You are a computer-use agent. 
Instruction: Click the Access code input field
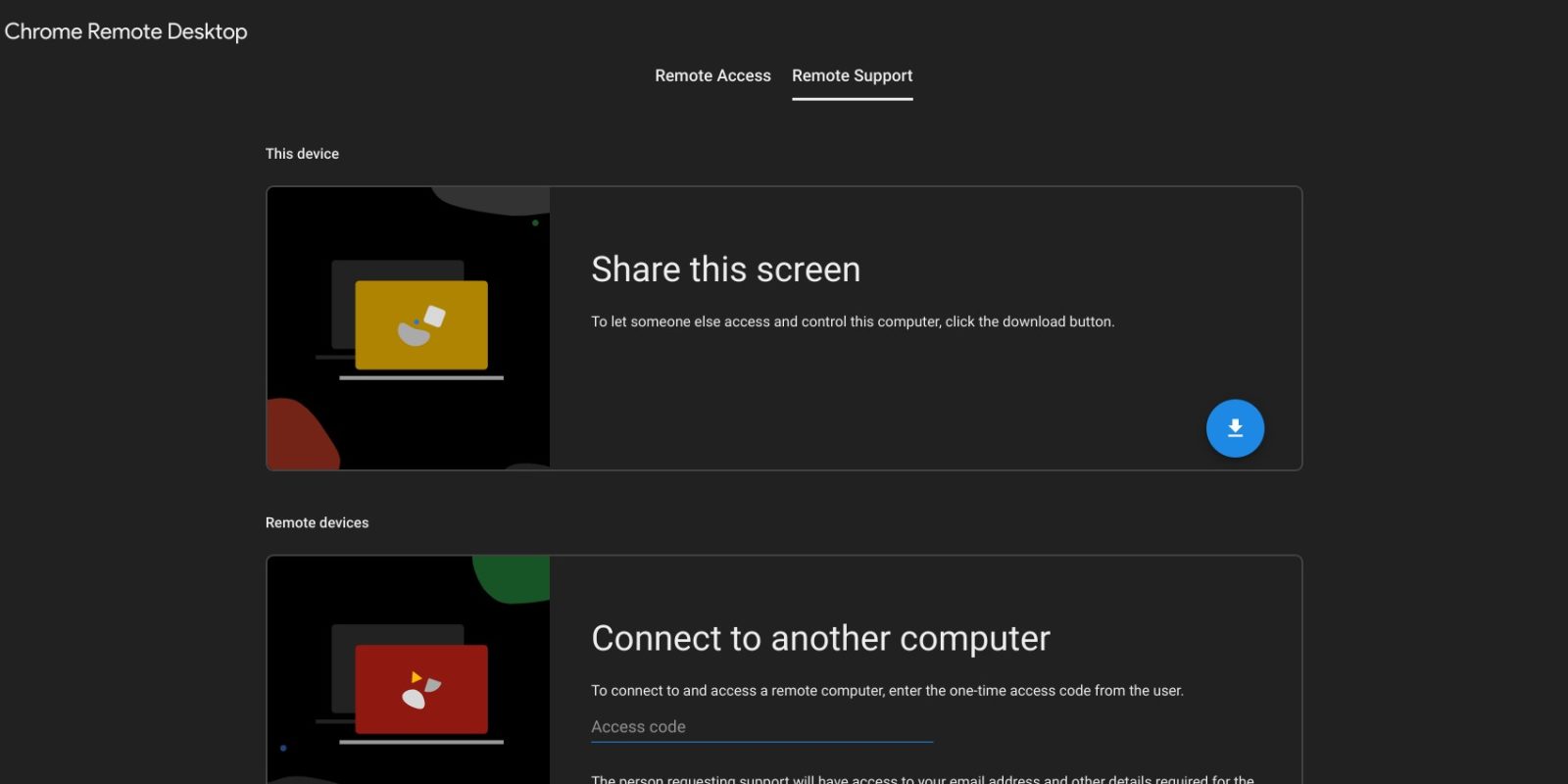coord(760,727)
